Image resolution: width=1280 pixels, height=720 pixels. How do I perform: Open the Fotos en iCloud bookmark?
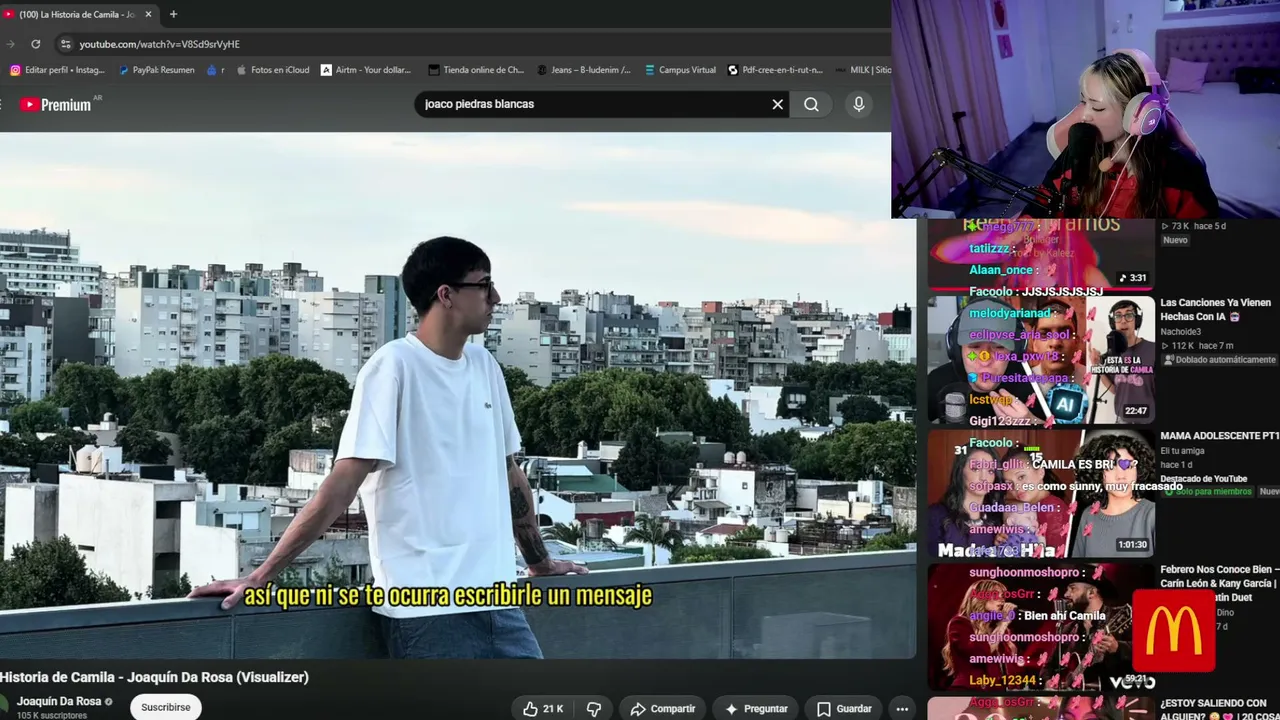pyautogui.click(x=272, y=70)
